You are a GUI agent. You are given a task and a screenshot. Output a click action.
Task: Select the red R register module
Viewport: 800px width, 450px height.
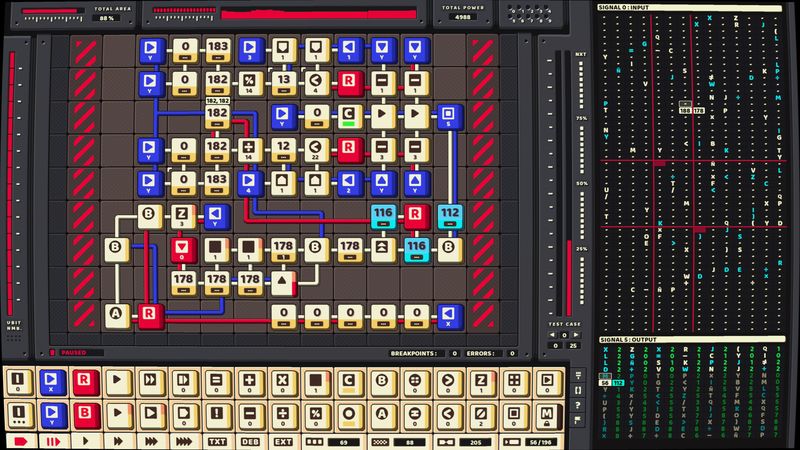tap(86, 381)
